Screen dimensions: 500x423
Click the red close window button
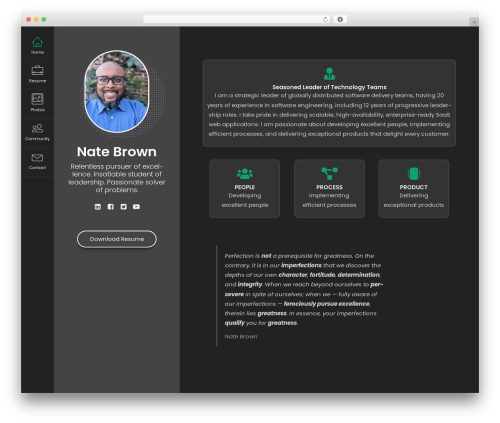[x=29, y=19]
